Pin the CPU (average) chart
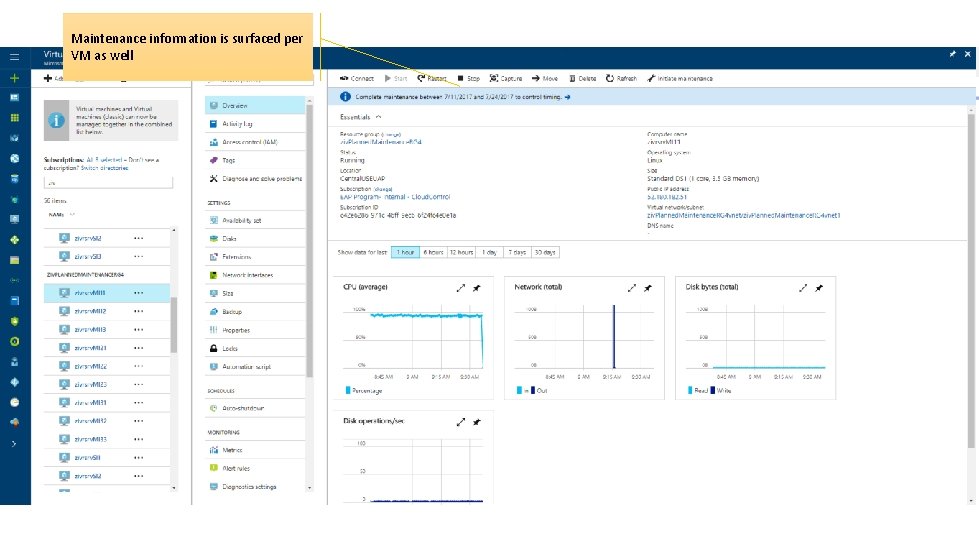This screenshot has width=979, height=551. tap(477, 288)
